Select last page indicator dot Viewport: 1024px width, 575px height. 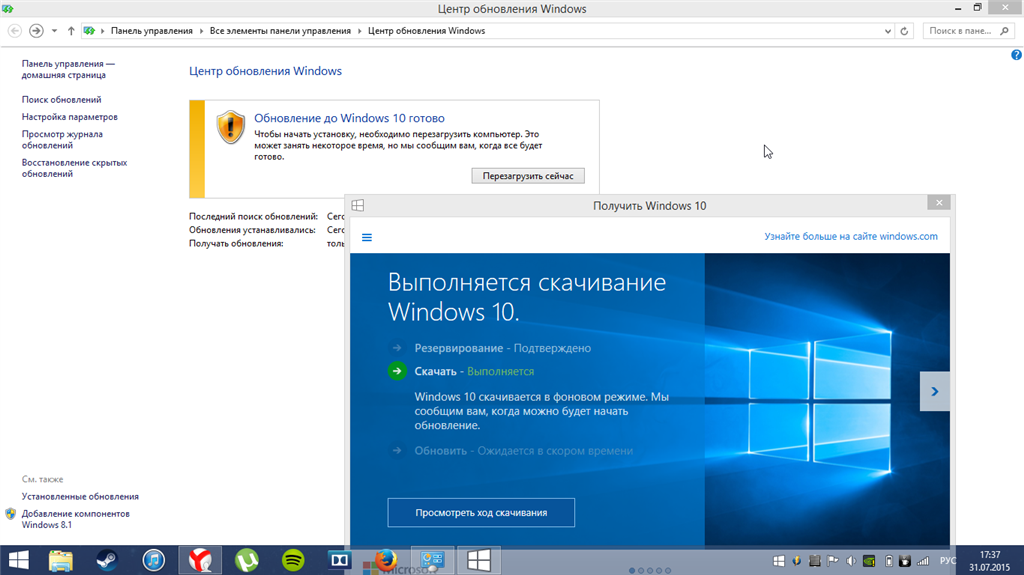click(667, 570)
